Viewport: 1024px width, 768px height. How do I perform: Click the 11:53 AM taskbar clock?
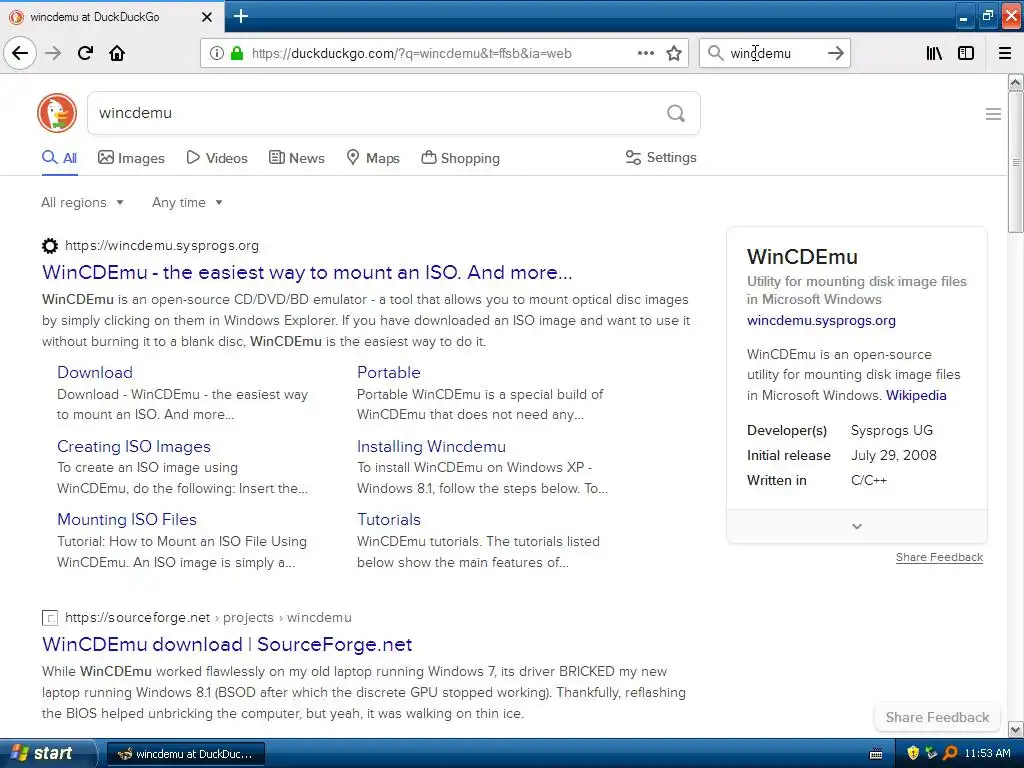click(987, 754)
